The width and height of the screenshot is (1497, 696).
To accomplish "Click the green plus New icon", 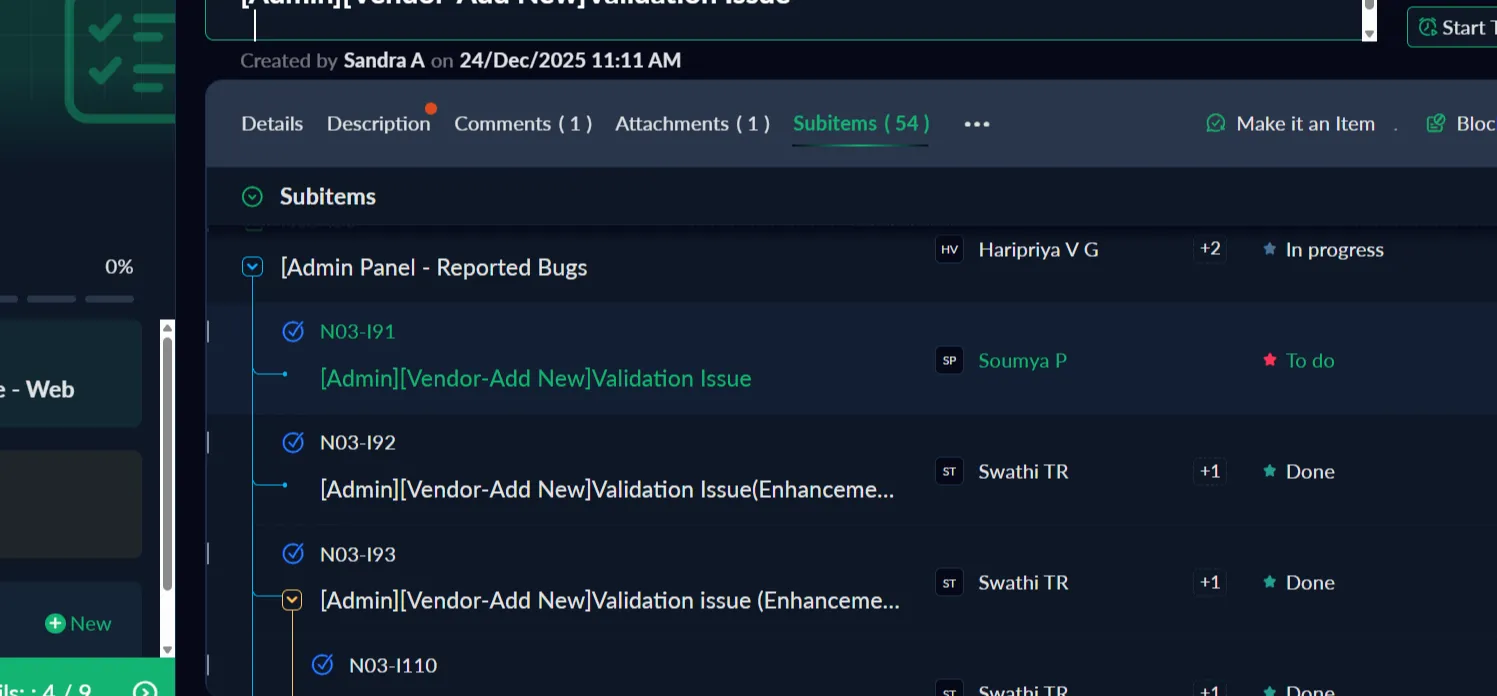I will [55, 624].
